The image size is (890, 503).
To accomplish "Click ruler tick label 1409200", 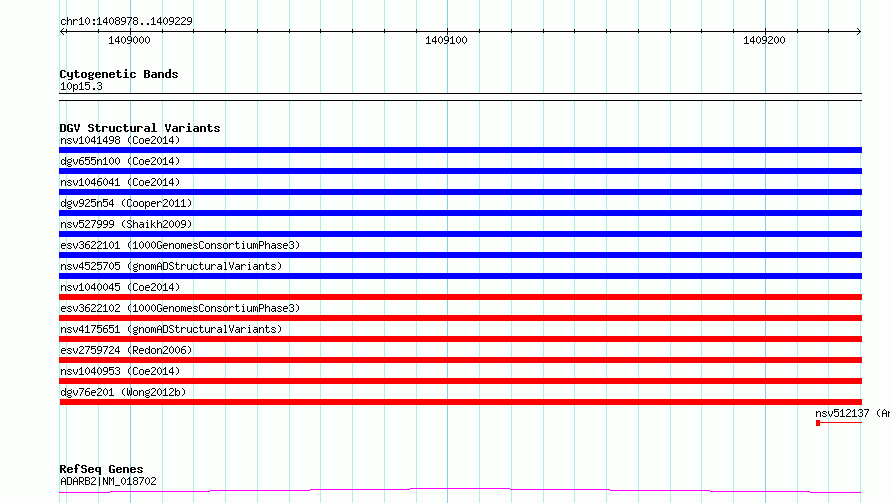I will tap(764, 40).
